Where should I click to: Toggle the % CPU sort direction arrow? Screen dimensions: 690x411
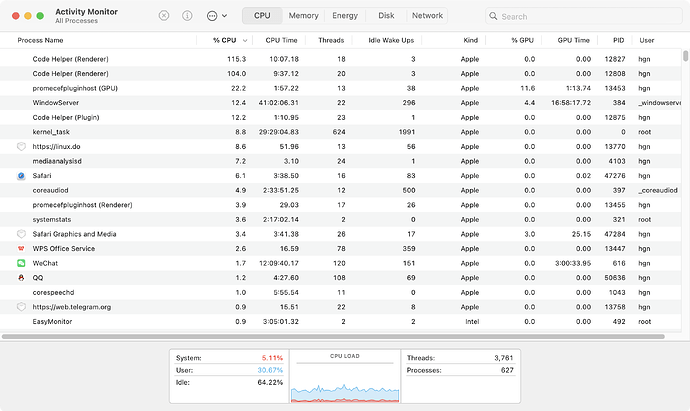click(245, 40)
